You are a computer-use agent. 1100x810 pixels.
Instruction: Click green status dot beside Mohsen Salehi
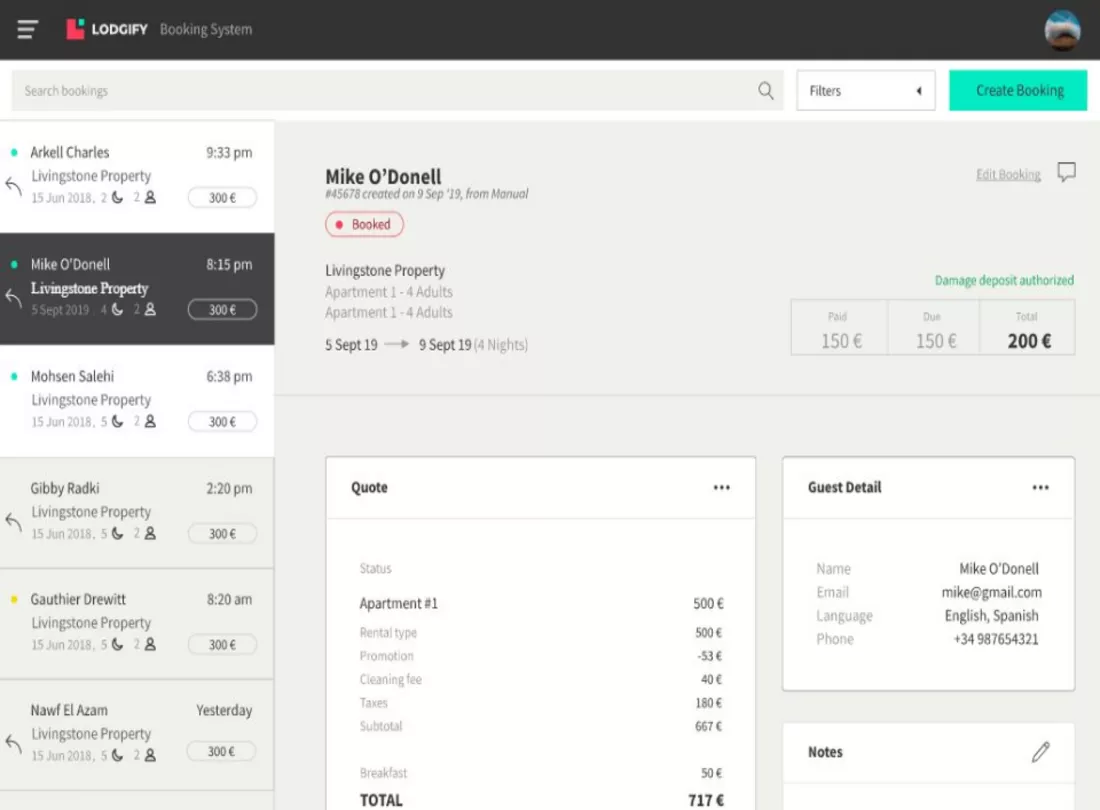(x=14, y=377)
